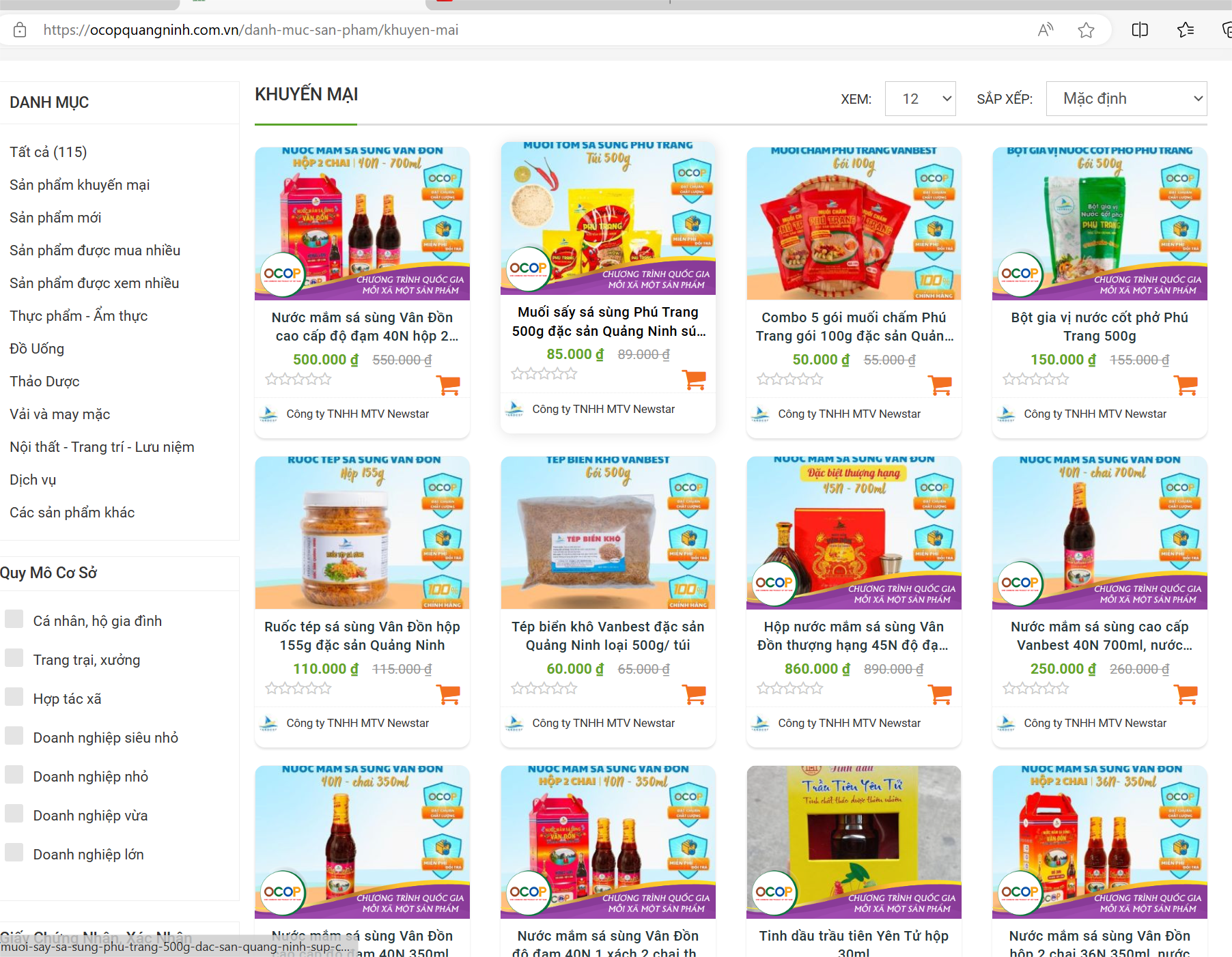The width and height of the screenshot is (1232, 957).
Task: Click the Read aloud icon in address bar
Action: point(1045,30)
